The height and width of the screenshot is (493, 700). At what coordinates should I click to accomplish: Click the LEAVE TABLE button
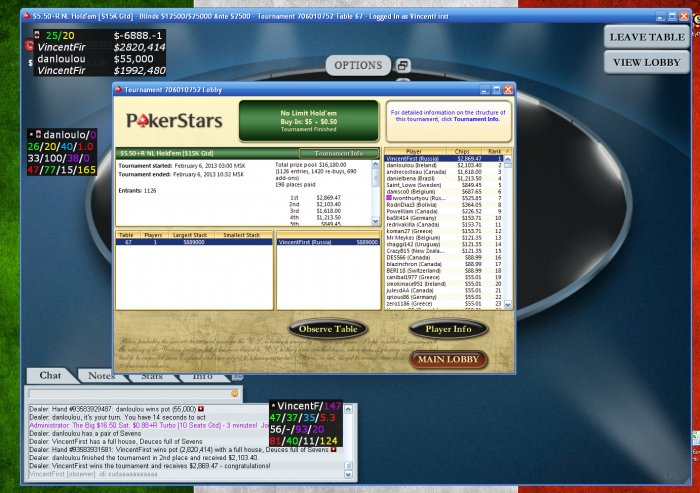point(647,37)
